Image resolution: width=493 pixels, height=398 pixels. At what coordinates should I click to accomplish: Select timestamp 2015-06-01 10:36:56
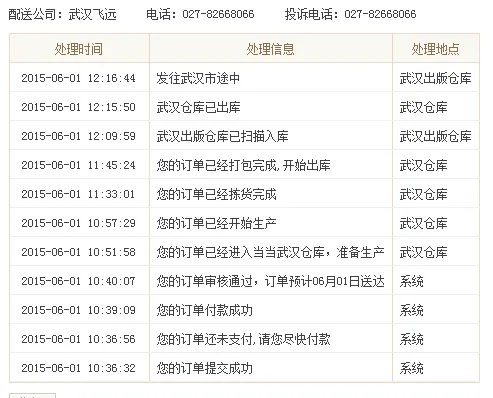click(x=79, y=339)
